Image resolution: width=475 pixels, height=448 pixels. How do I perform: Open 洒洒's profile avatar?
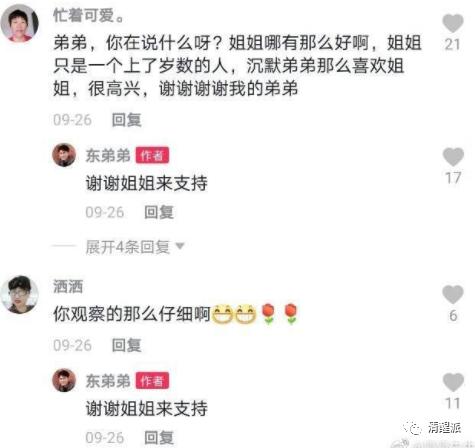click(x=20, y=294)
